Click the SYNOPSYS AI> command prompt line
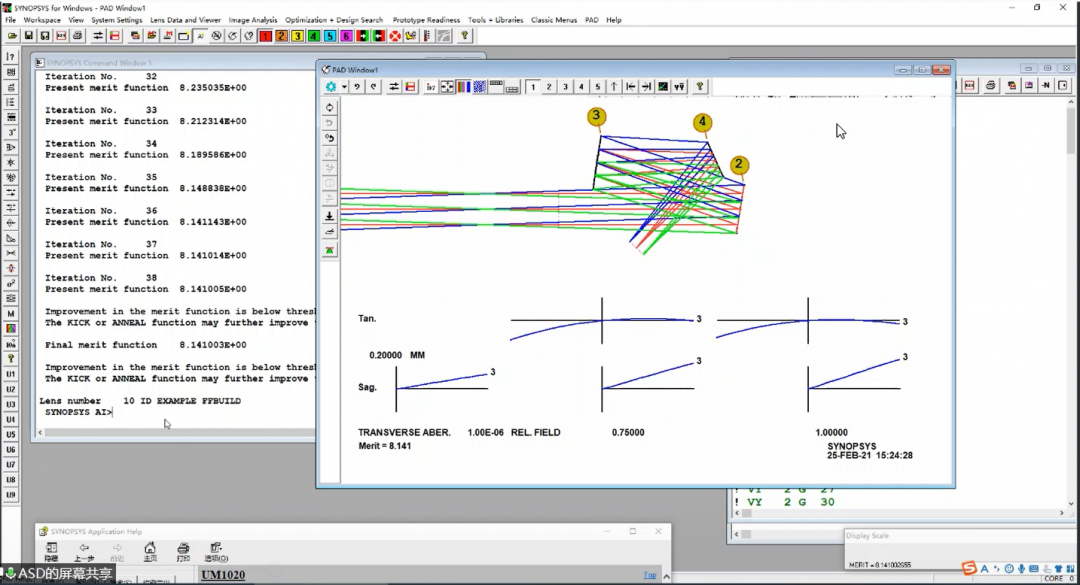 coord(78,412)
